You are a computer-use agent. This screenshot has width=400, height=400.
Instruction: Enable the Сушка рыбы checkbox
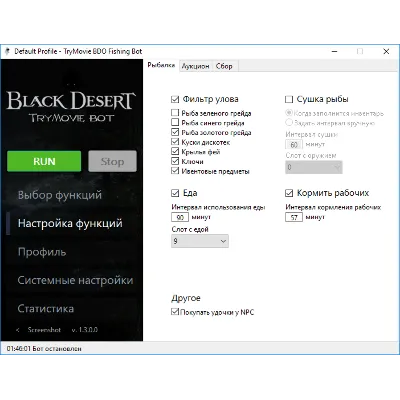click(x=289, y=99)
